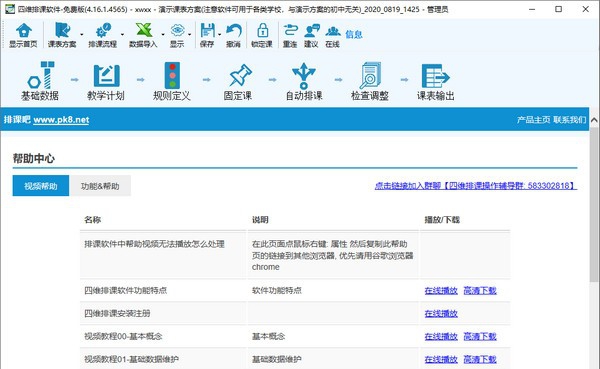Image resolution: width=600 pixels, height=369 pixels.
Task: Play 四维排课安装注册 online via 在线播放
Action: coord(441,313)
